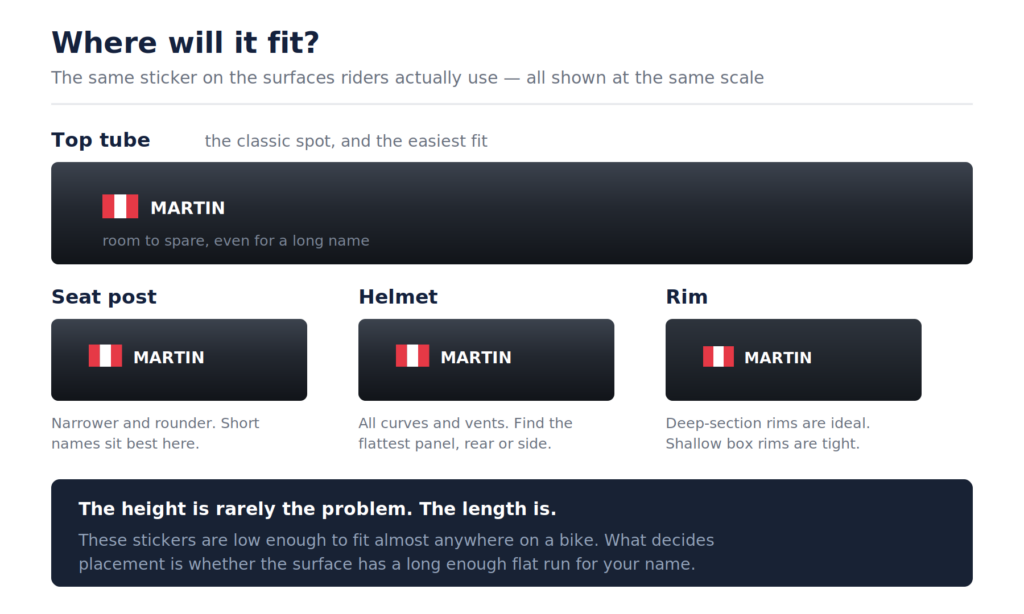Click the Seat post heading
The height and width of the screenshot is (614, 1024).
[x=104, y=297]
